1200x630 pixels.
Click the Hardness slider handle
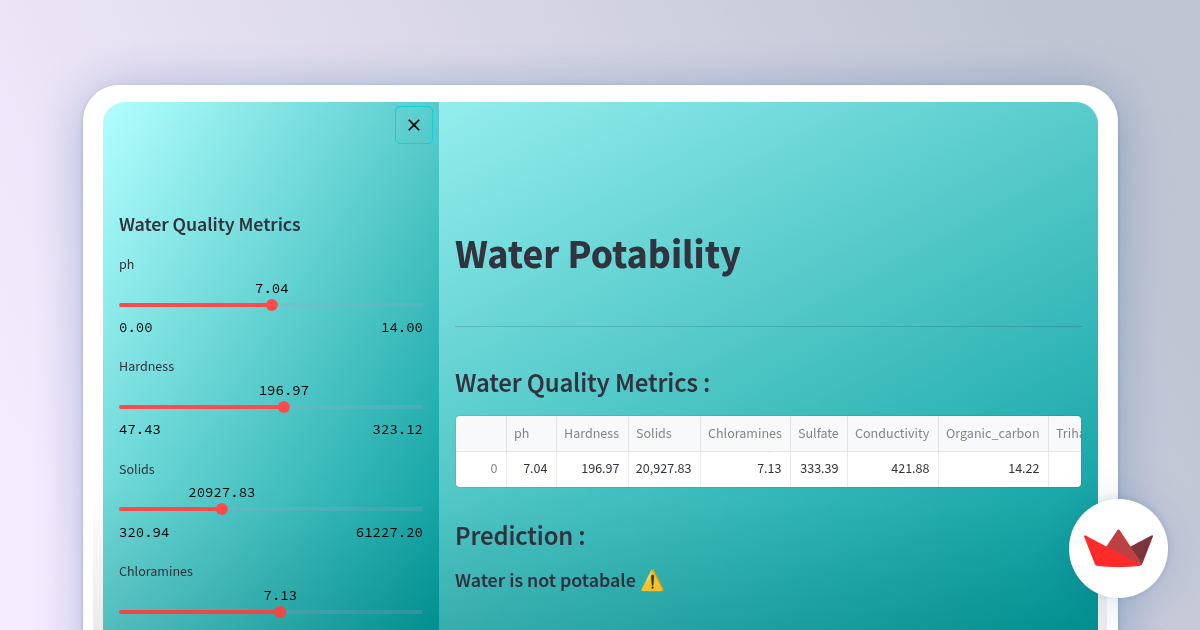pyautogui.click(x=284, y=407)
